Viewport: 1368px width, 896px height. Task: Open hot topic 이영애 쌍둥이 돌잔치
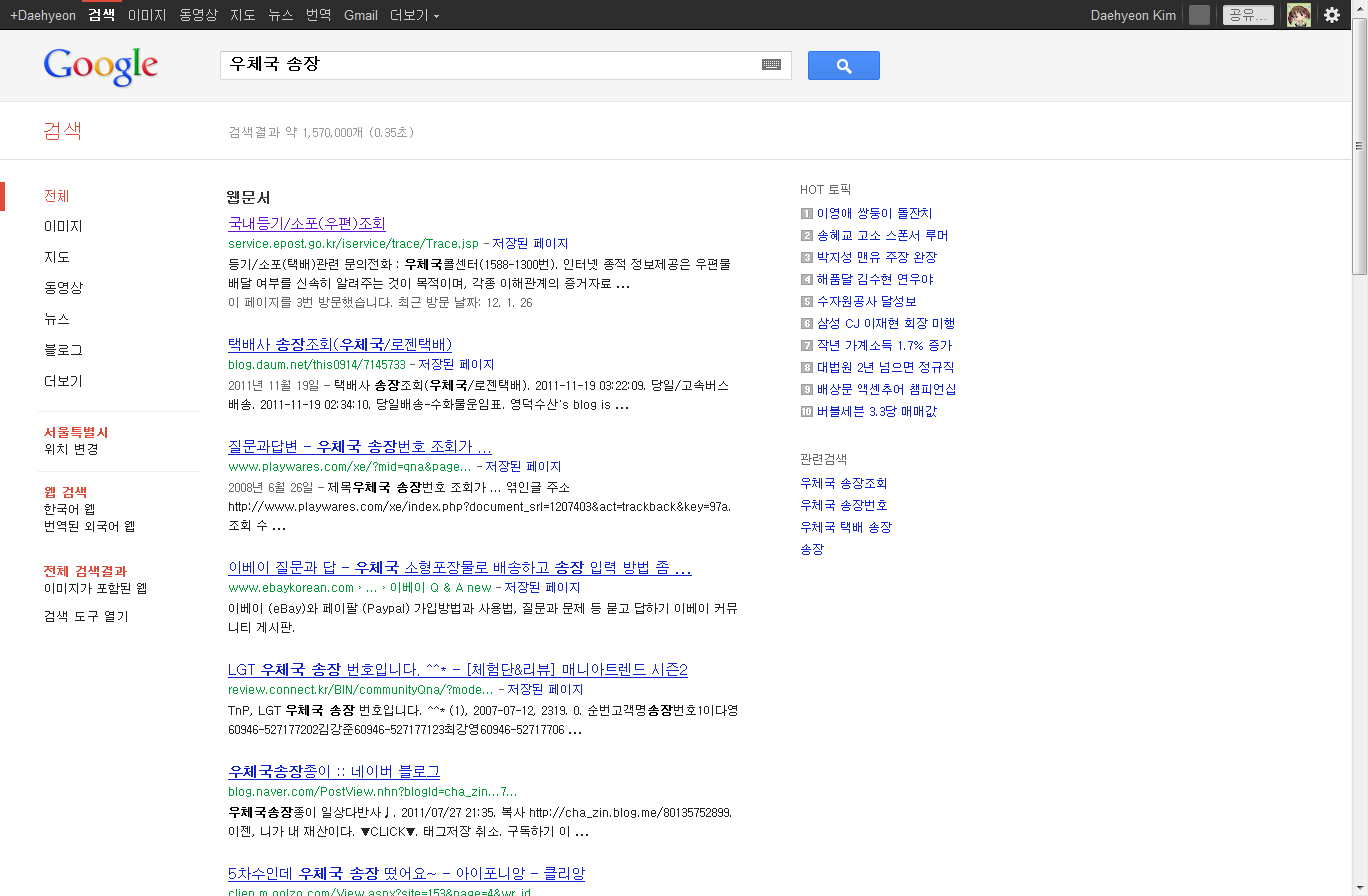pos(874,213)
